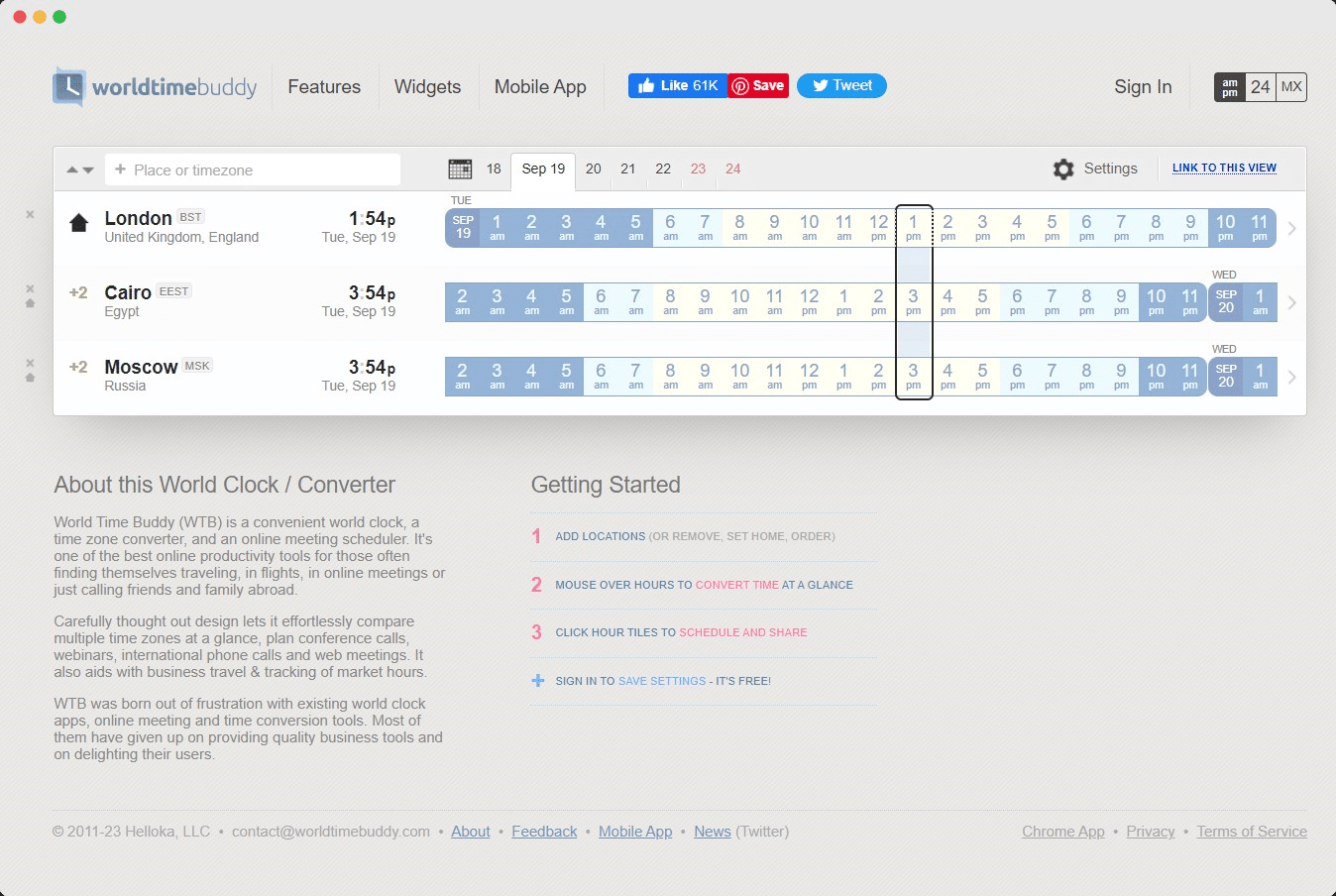1336x896 pixels.
Task: Select Cairo's 10 am hour tile
Action: (x=739, y=302)
